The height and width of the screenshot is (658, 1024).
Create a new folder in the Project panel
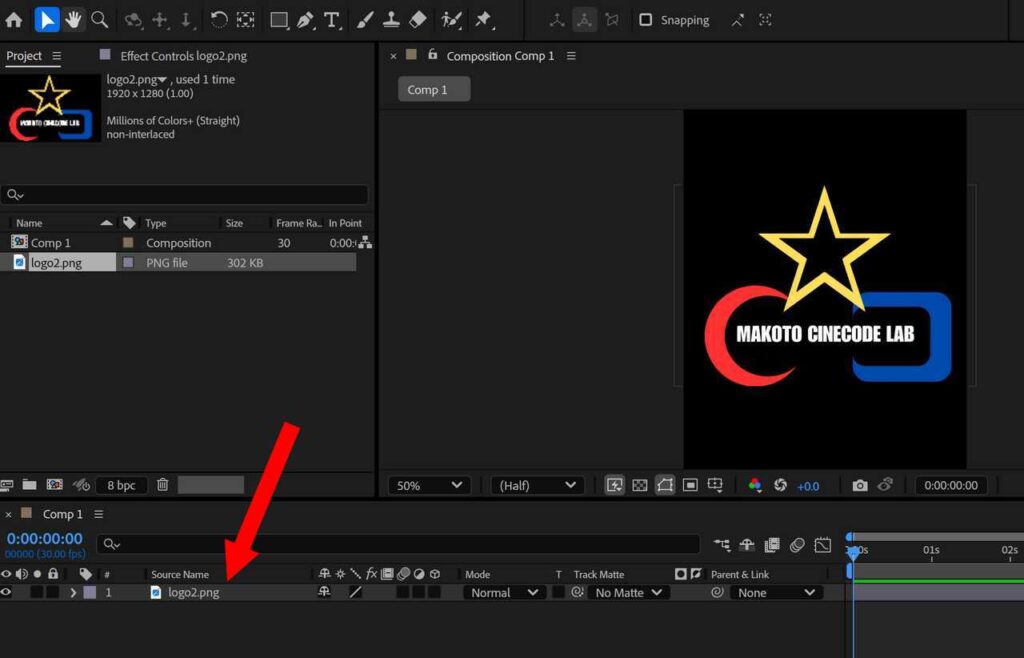29,484
